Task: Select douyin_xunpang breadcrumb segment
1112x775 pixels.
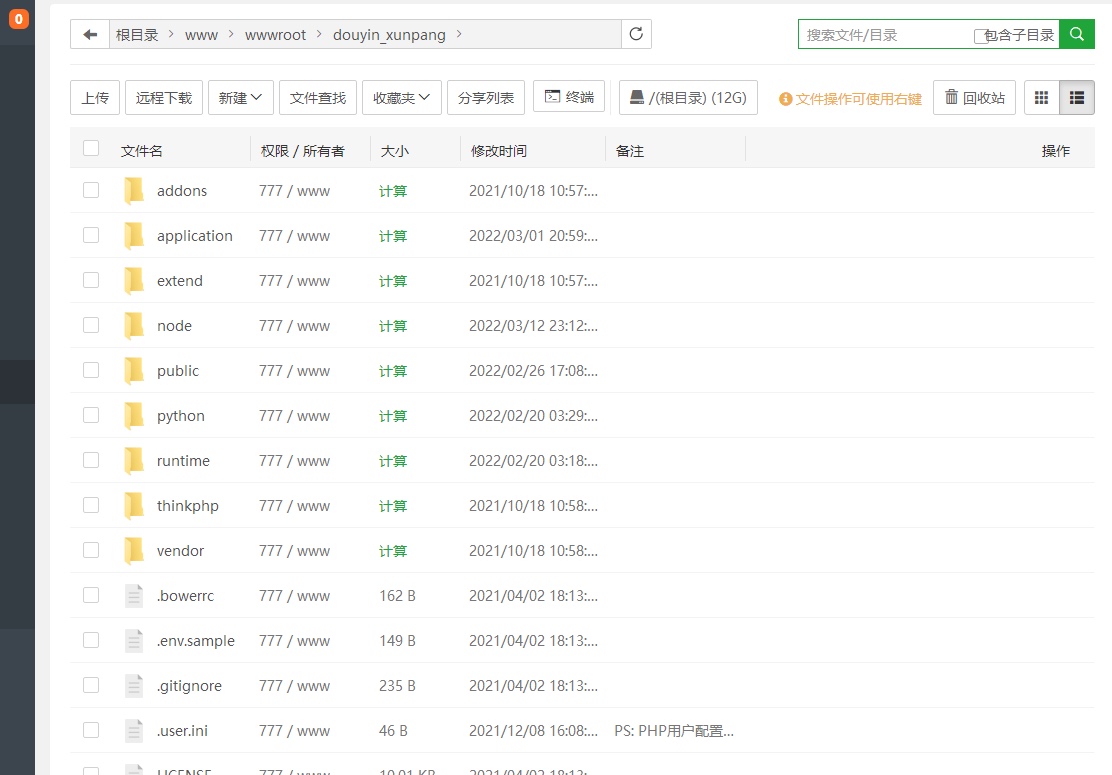Action: pos(389,35)
